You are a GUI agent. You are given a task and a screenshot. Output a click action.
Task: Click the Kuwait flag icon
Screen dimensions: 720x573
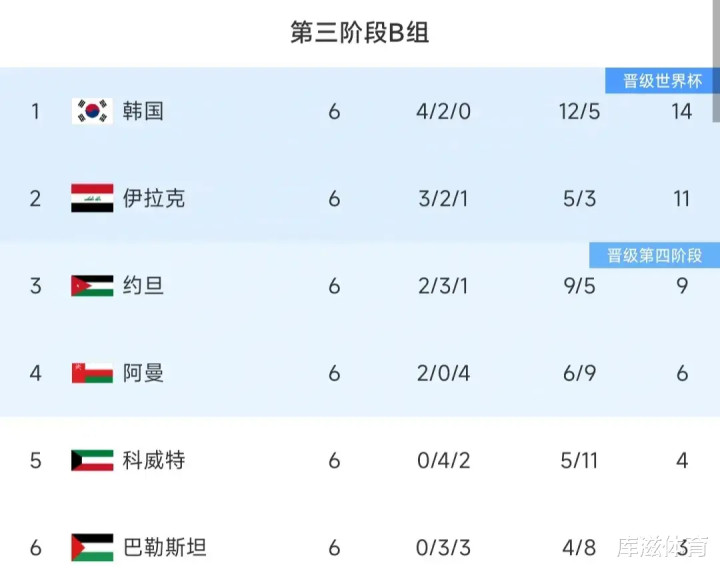click(92, 460)
